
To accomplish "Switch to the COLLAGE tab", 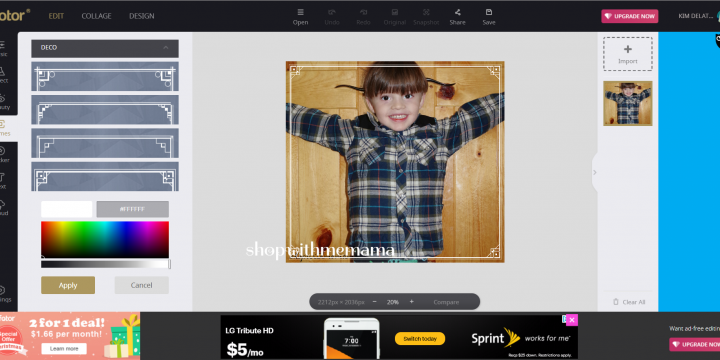I will 96,16.
